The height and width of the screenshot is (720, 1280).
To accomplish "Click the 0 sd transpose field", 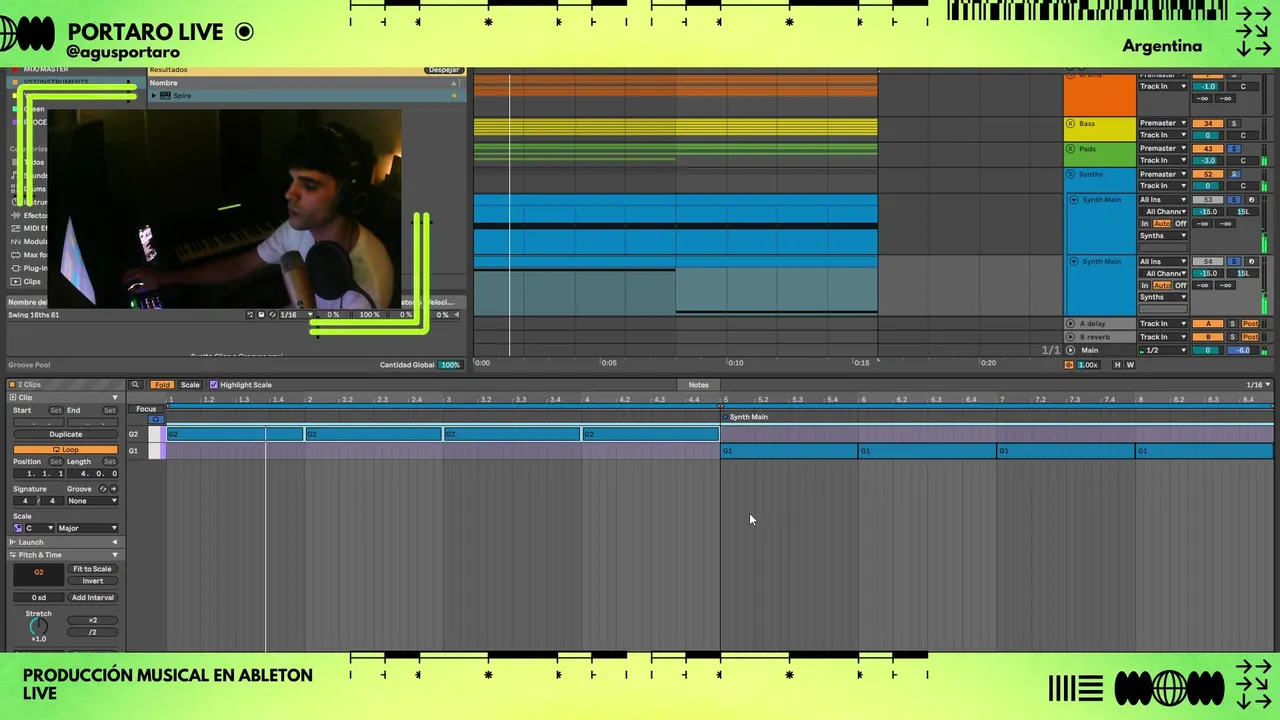I will point(38,598).
